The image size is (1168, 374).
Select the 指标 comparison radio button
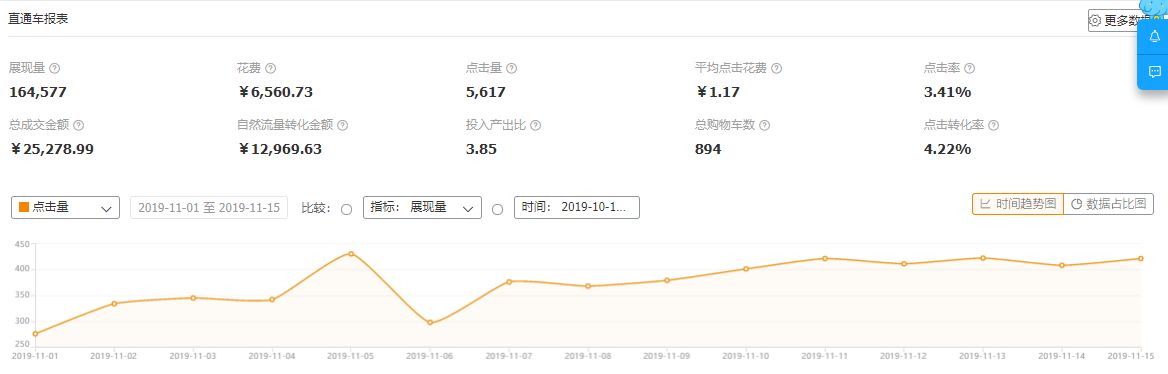346,209
